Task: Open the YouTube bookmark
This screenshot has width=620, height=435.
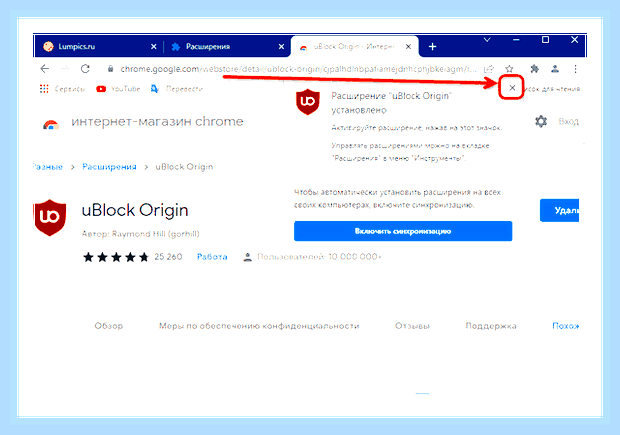Action: 118,89
